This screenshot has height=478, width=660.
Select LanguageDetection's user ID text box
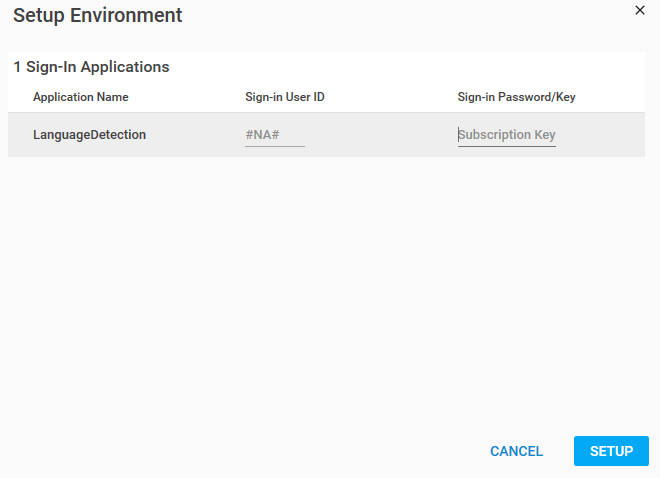point(274,135)
